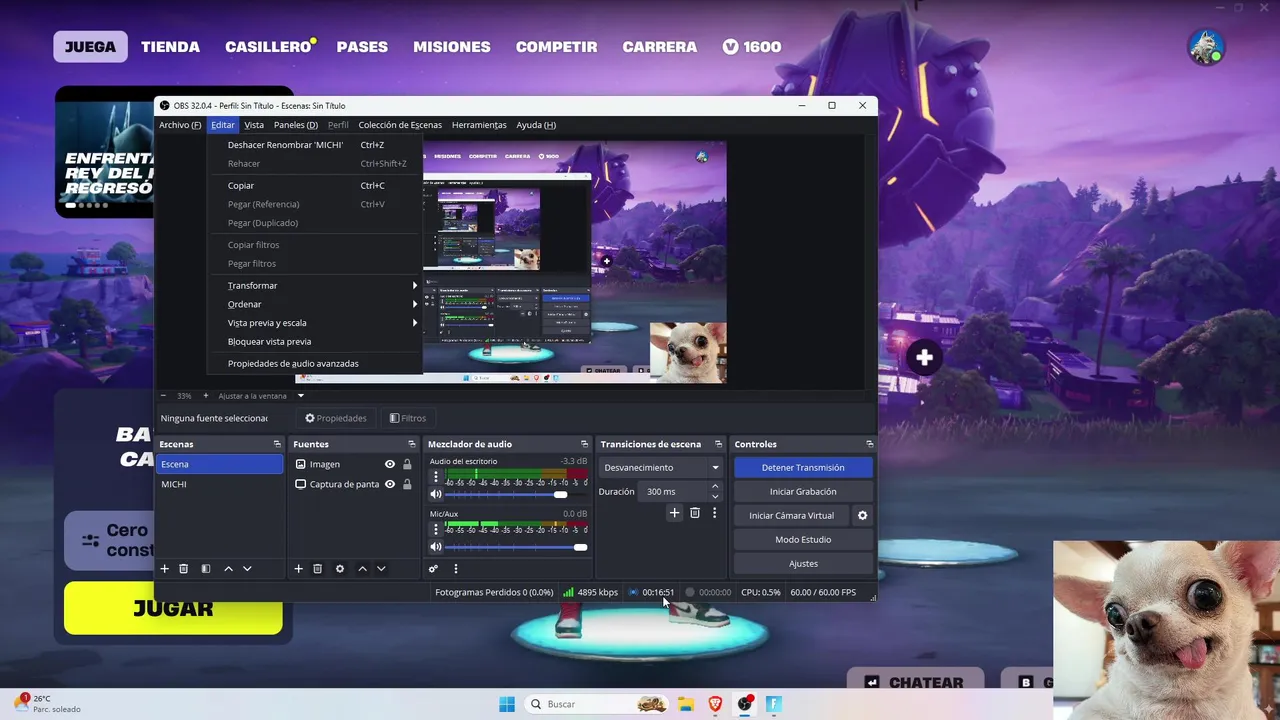The width and height of the screenshot is (1280, 720).
Task: Lock the Imagen source
Action: (407, 464)
